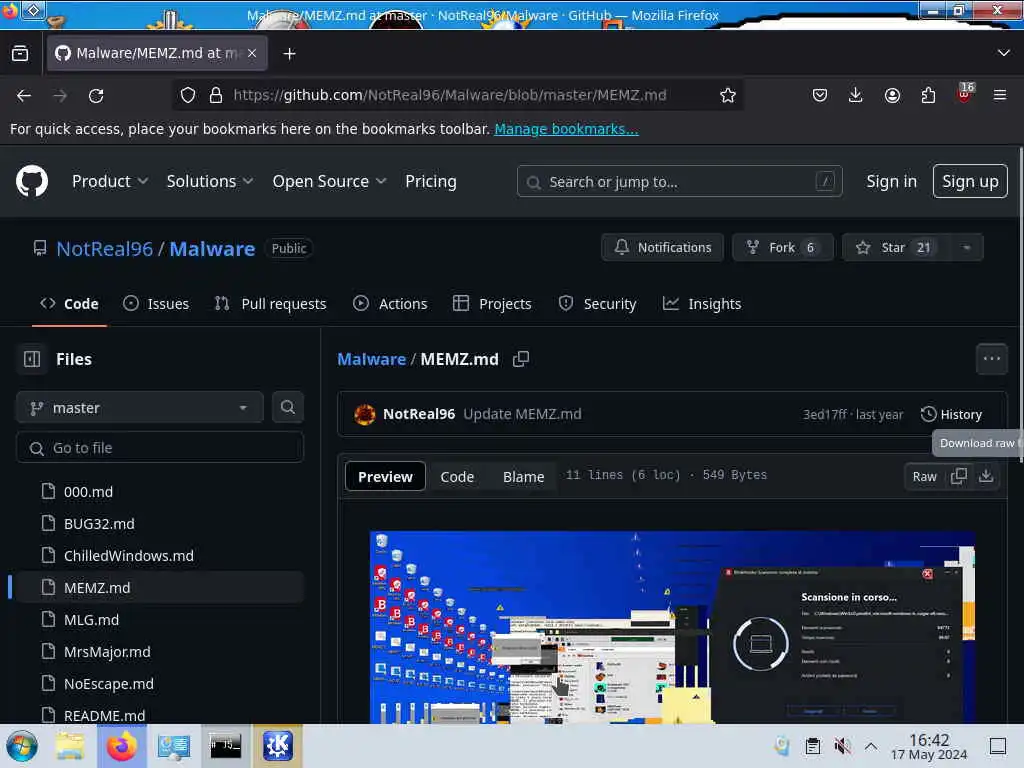Open the Pricing page
Screen dimensions: 1024x768
point(430,181)
